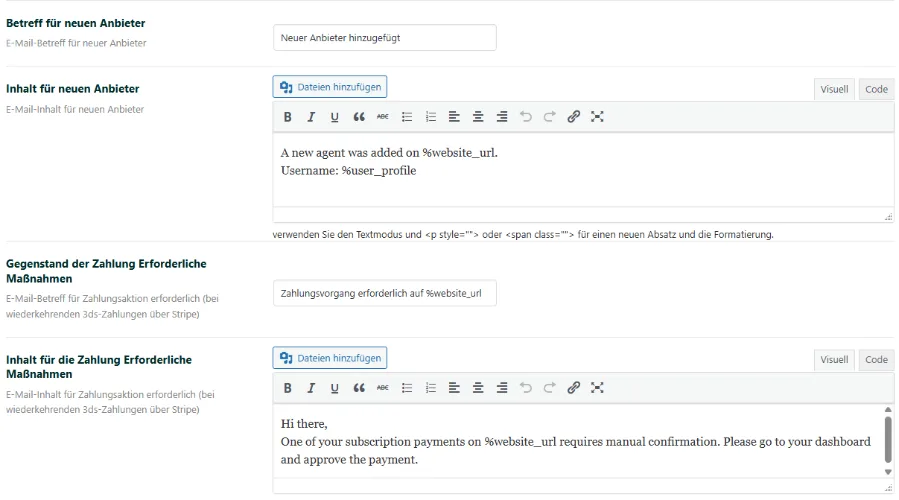Screen dimensions: 899x500
Task: Click the scrollbar up arrow in payment content editor
Action: (888, 409)
